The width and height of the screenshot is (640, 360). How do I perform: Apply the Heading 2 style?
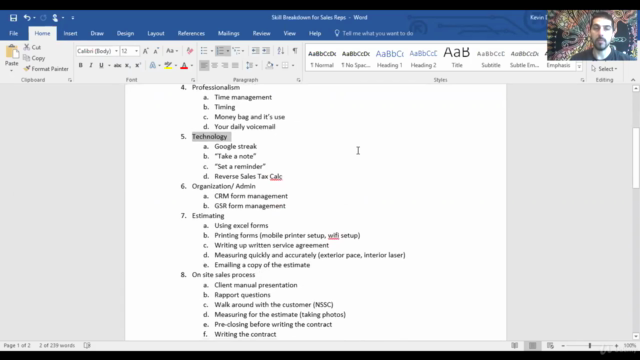pyautogui.click(x=423, y=58)
